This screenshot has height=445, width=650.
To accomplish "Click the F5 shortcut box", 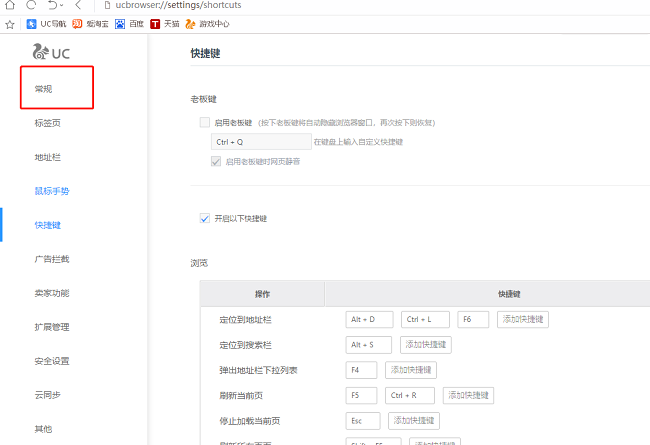I will pyautogui.click(x=361, y=395).
